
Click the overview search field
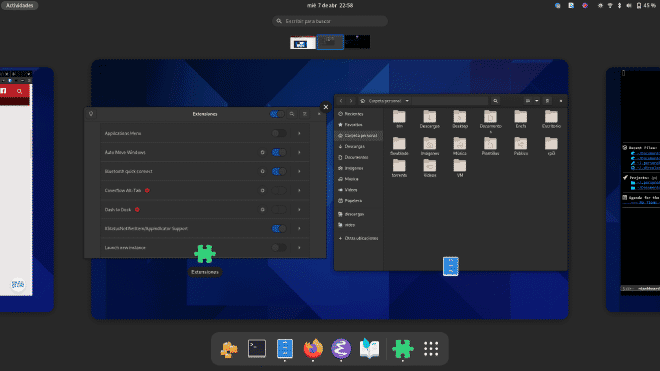(x=330, y=21)
